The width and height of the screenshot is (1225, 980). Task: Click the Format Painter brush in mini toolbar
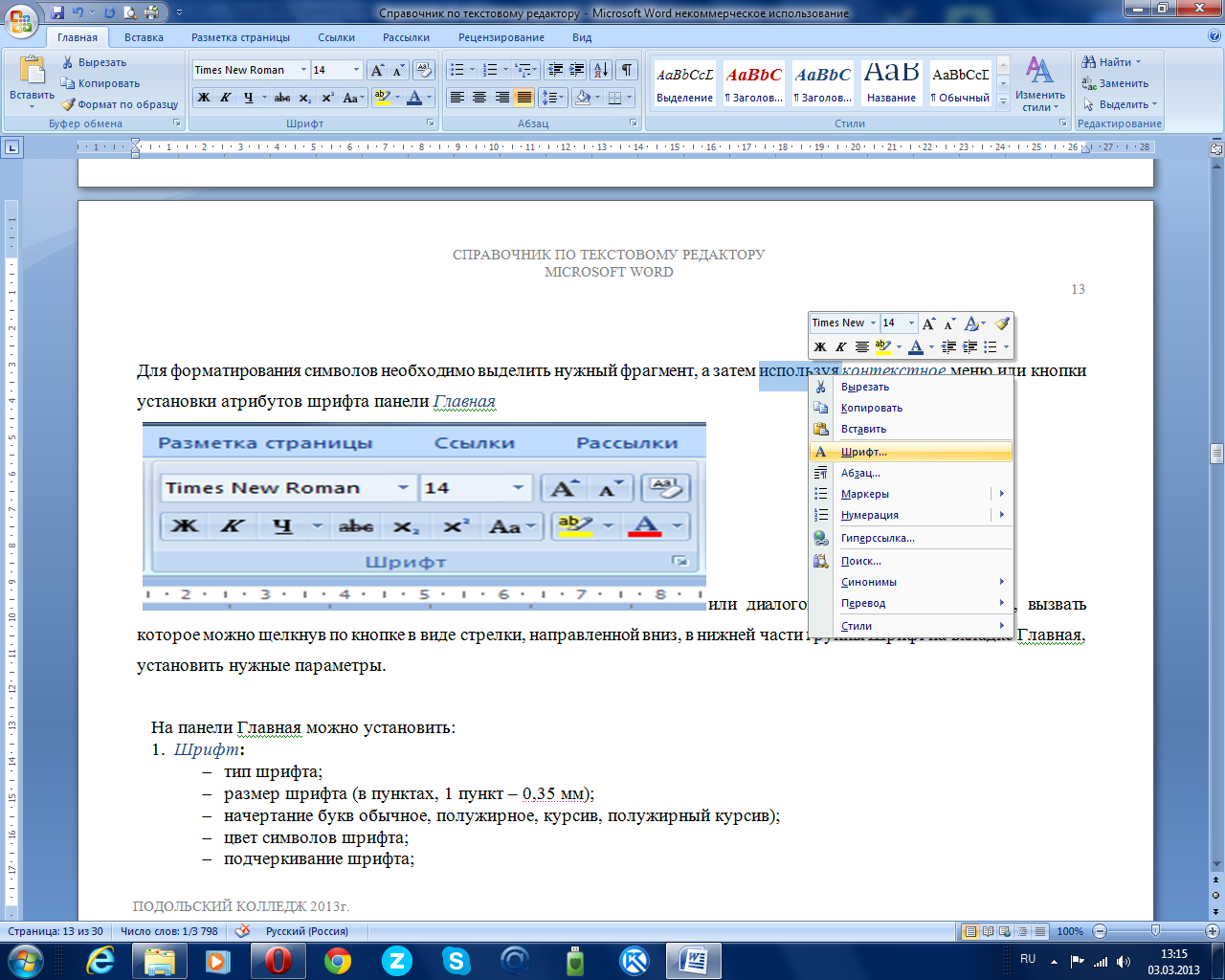[1002, 323]
